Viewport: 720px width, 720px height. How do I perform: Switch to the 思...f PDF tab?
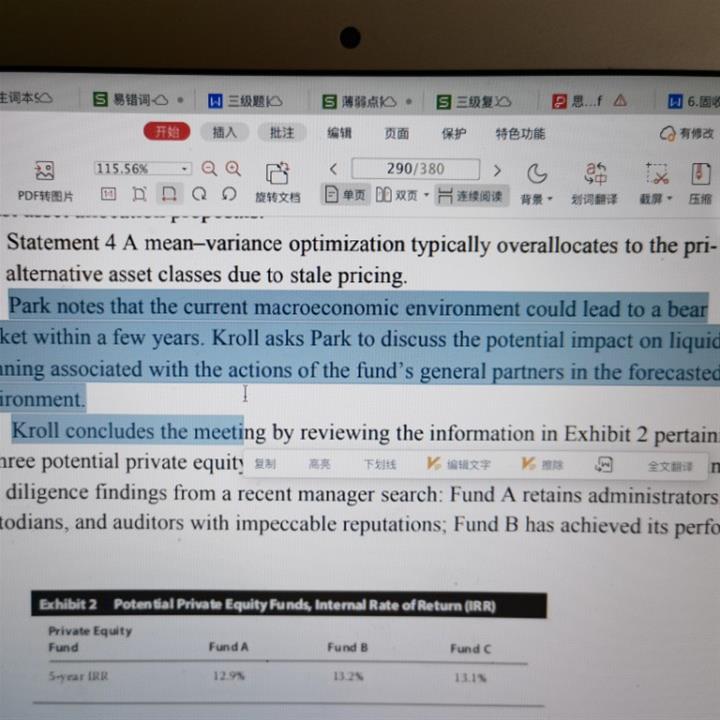[x=589, y=101]
